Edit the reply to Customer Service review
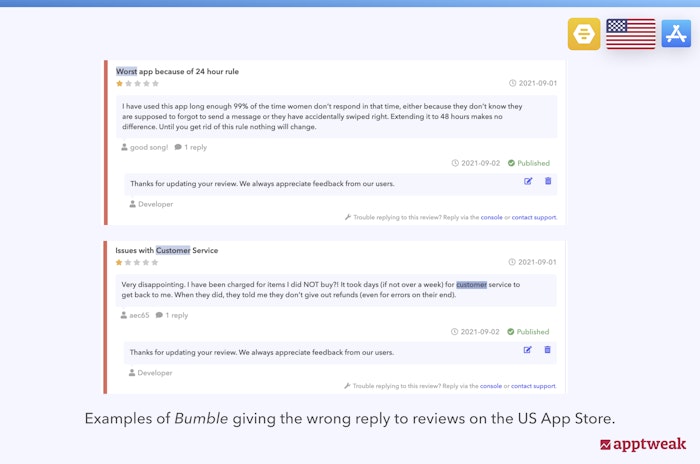Image resolution: width=700 pixels, height=464 pixels. (x=528, y=350)
